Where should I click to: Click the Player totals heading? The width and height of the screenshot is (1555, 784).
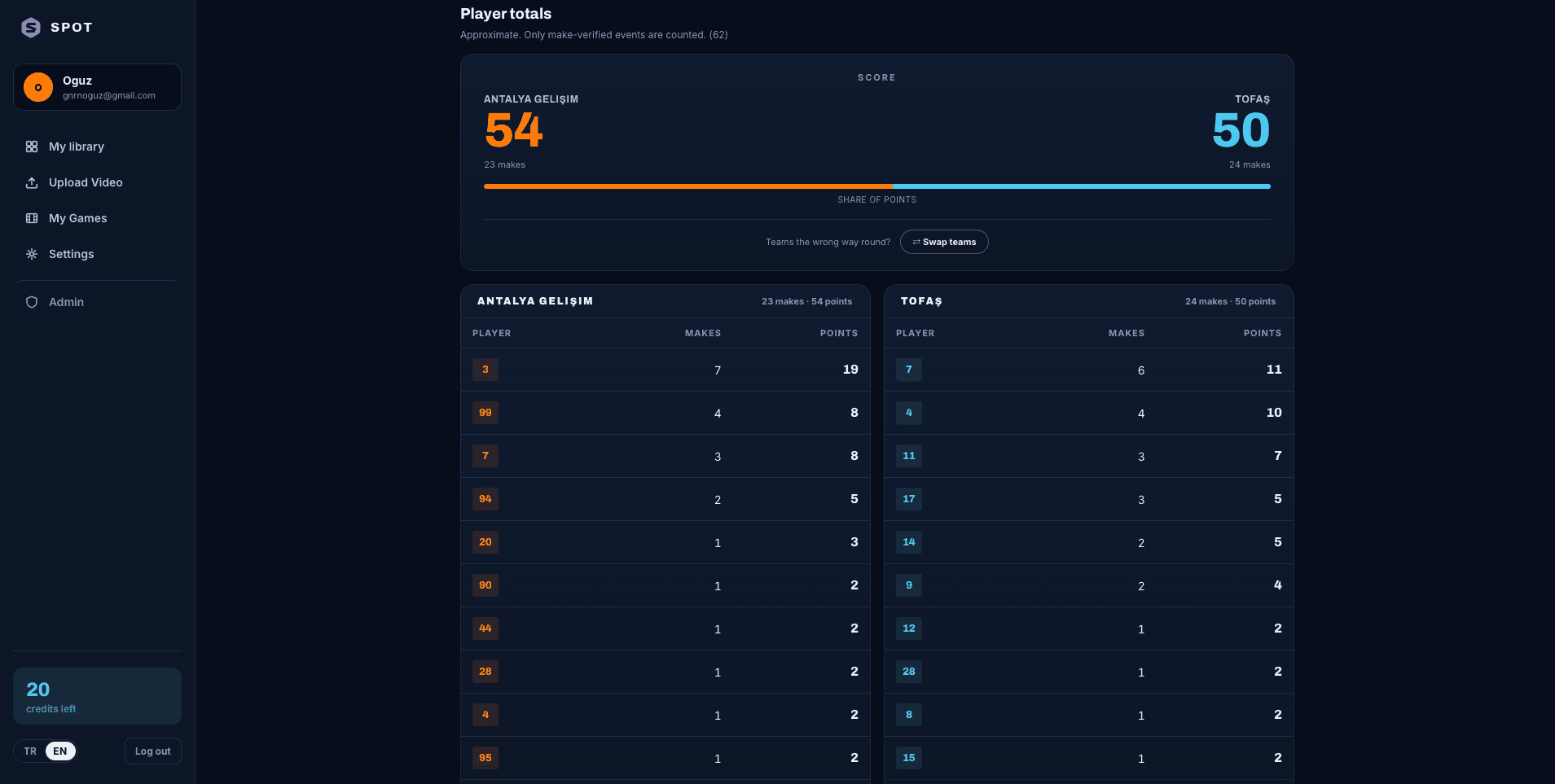506,14
